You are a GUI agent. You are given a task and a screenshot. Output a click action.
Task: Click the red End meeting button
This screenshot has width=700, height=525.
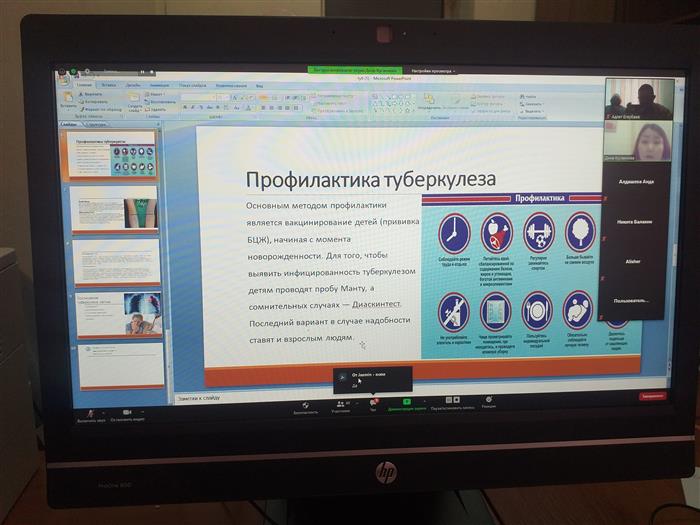[x=652, y=396]
